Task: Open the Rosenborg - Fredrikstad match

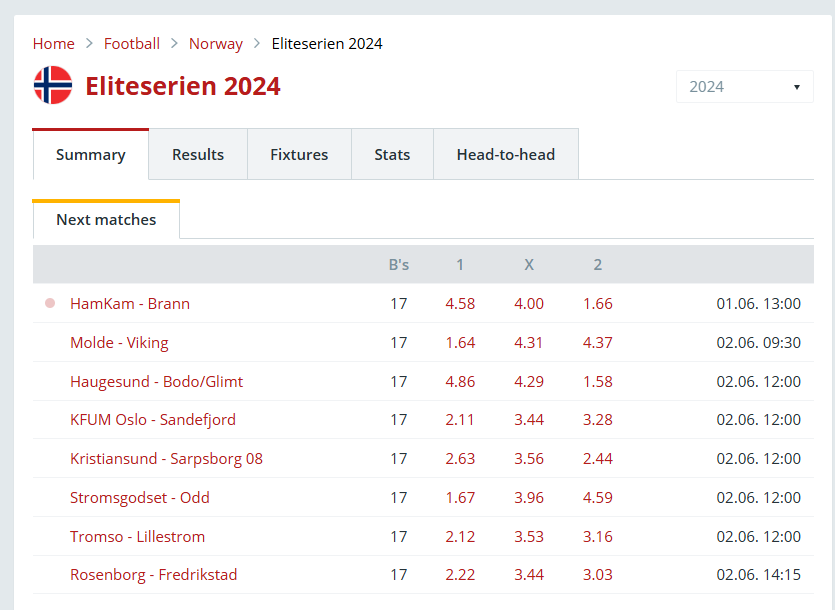Action: 153,575
